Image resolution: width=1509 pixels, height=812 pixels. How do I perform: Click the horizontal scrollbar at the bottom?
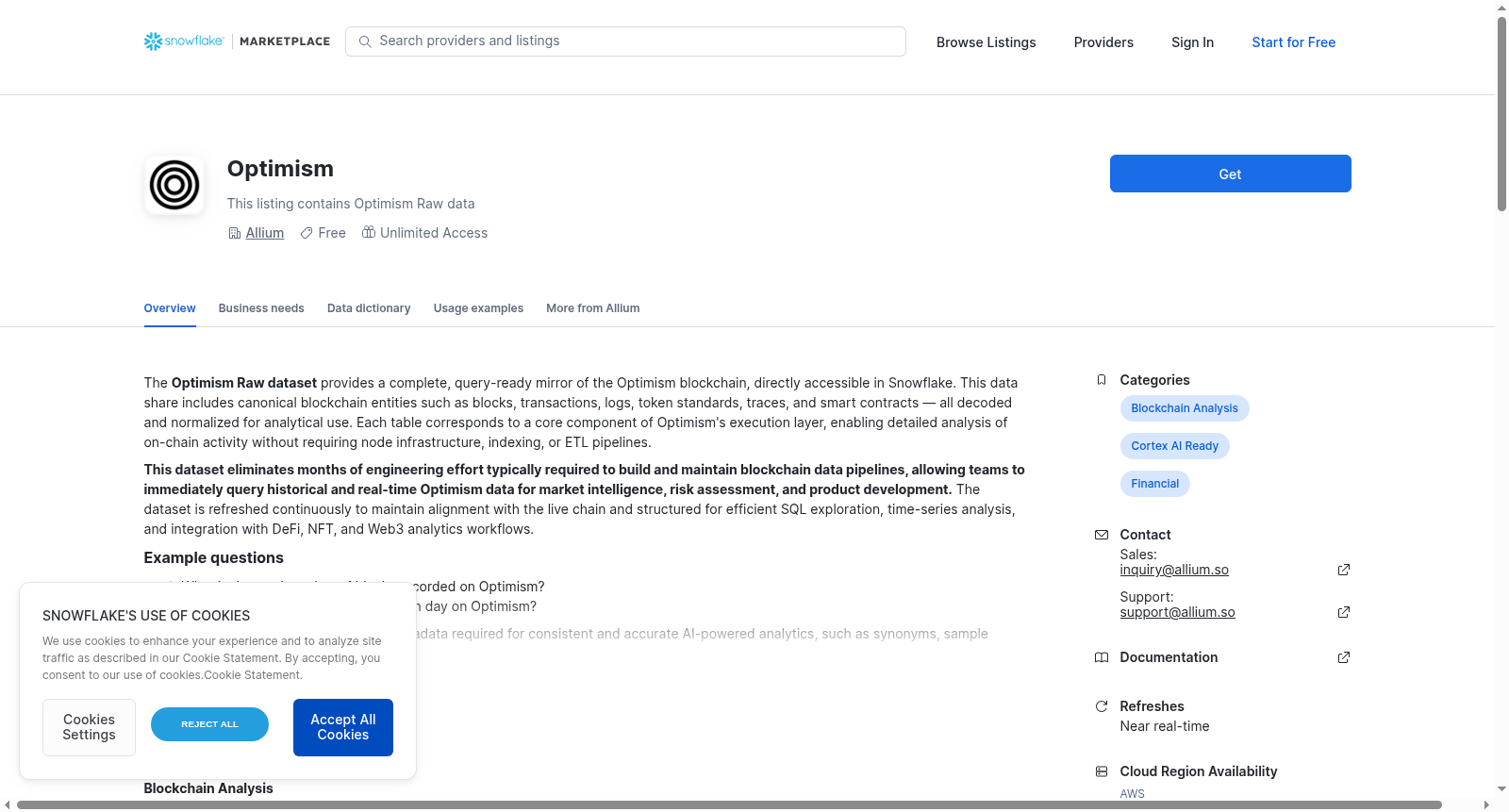(x=729, y=805)
